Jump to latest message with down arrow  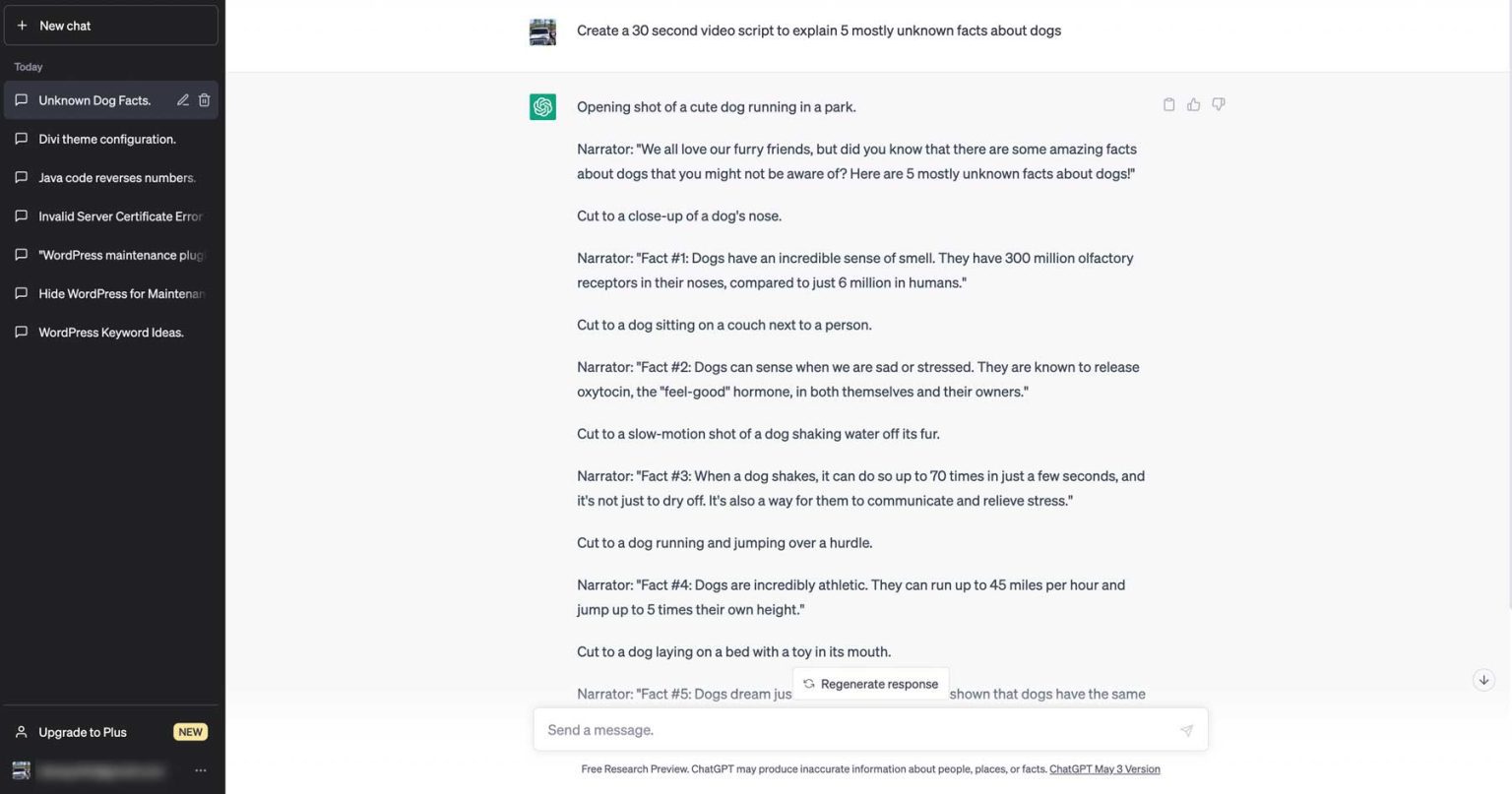coord(1483,679)
